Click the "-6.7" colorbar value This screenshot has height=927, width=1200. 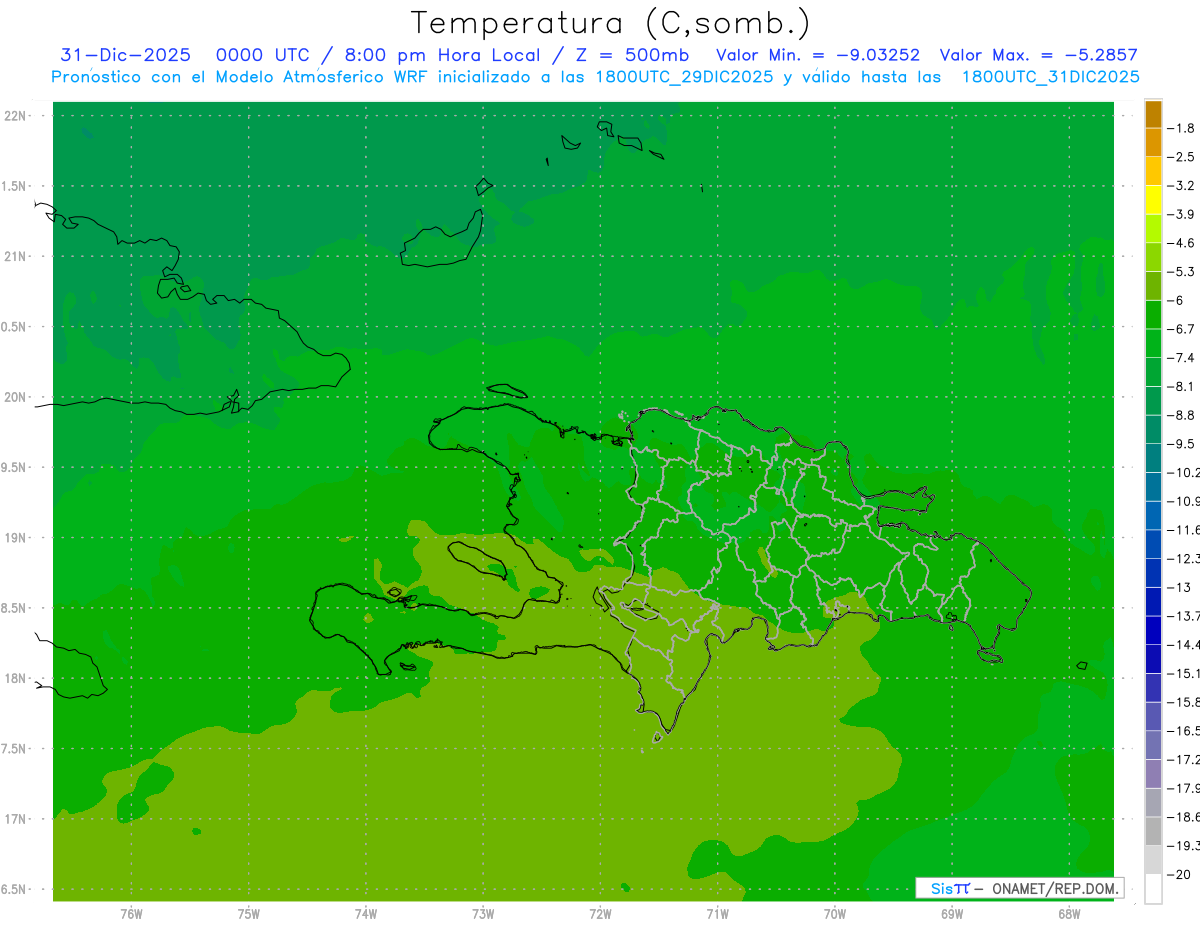click(x=1181, y=329)
